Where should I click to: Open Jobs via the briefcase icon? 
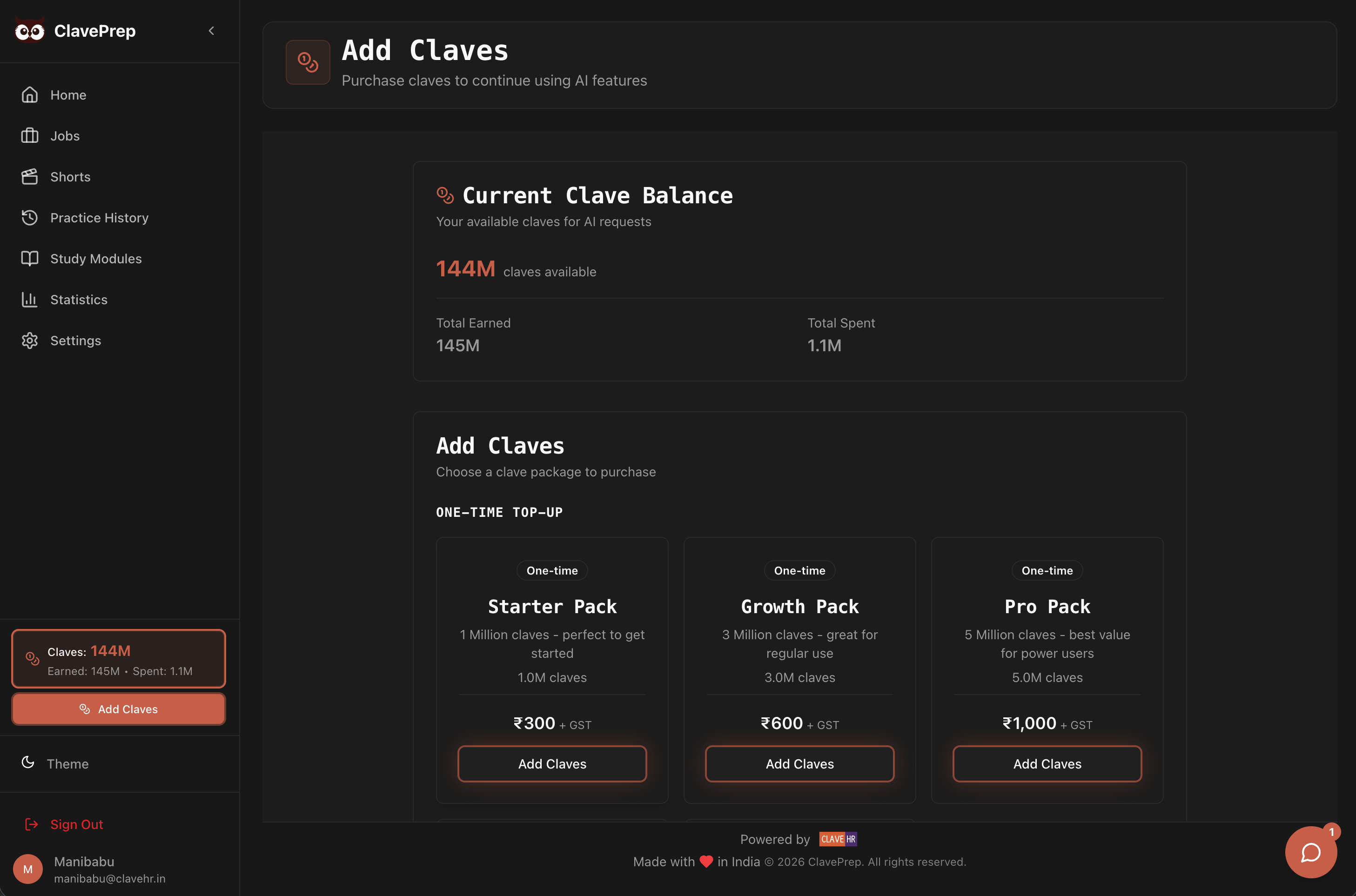[30, 135]
